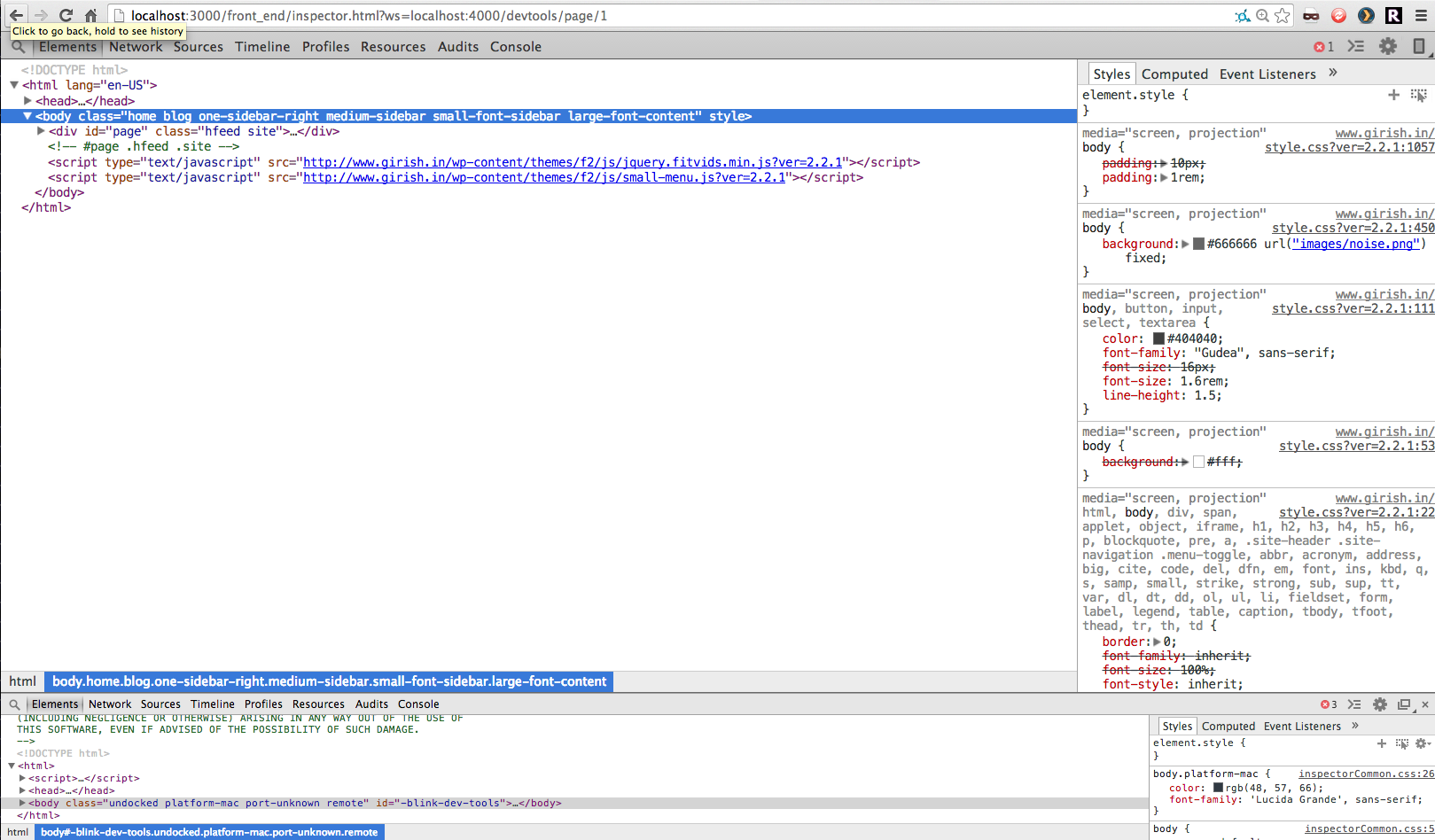
Task: Open the Console tab in the top inspector
Action: pyautogui.click(x=516, y=47)
